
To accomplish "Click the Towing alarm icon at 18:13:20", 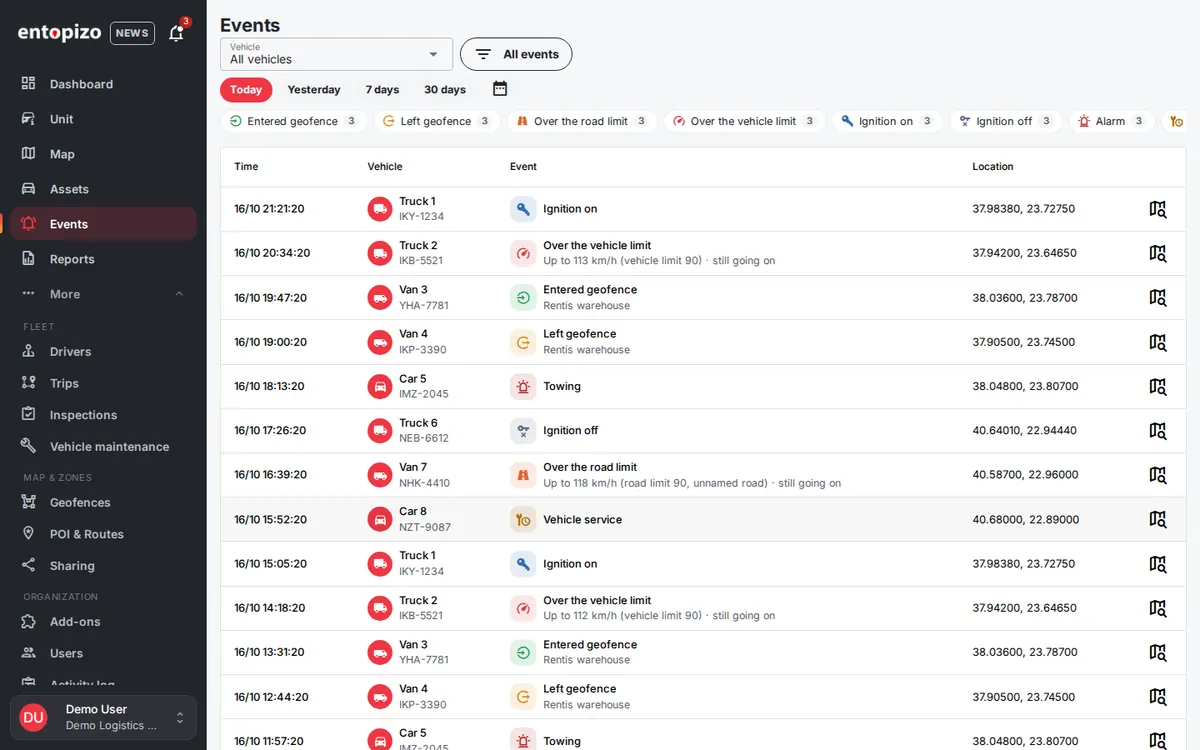I will coord(523,386).
